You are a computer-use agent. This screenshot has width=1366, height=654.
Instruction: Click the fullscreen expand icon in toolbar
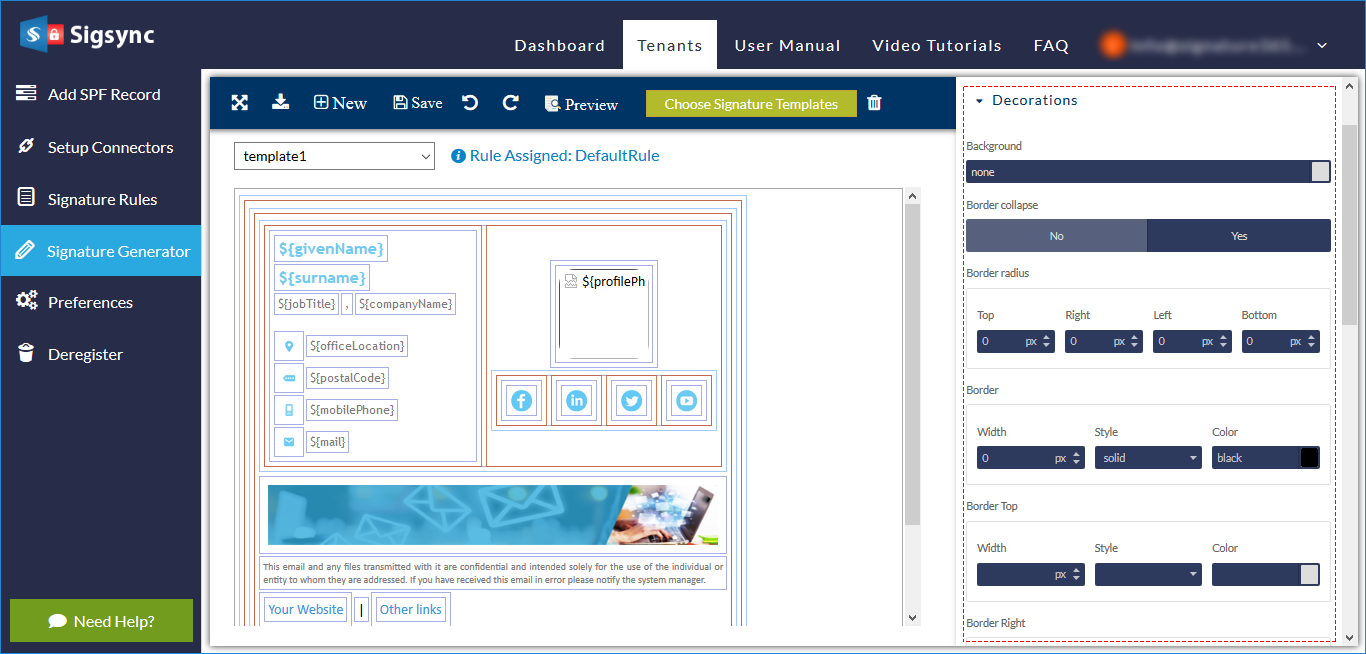pos(240,103)
